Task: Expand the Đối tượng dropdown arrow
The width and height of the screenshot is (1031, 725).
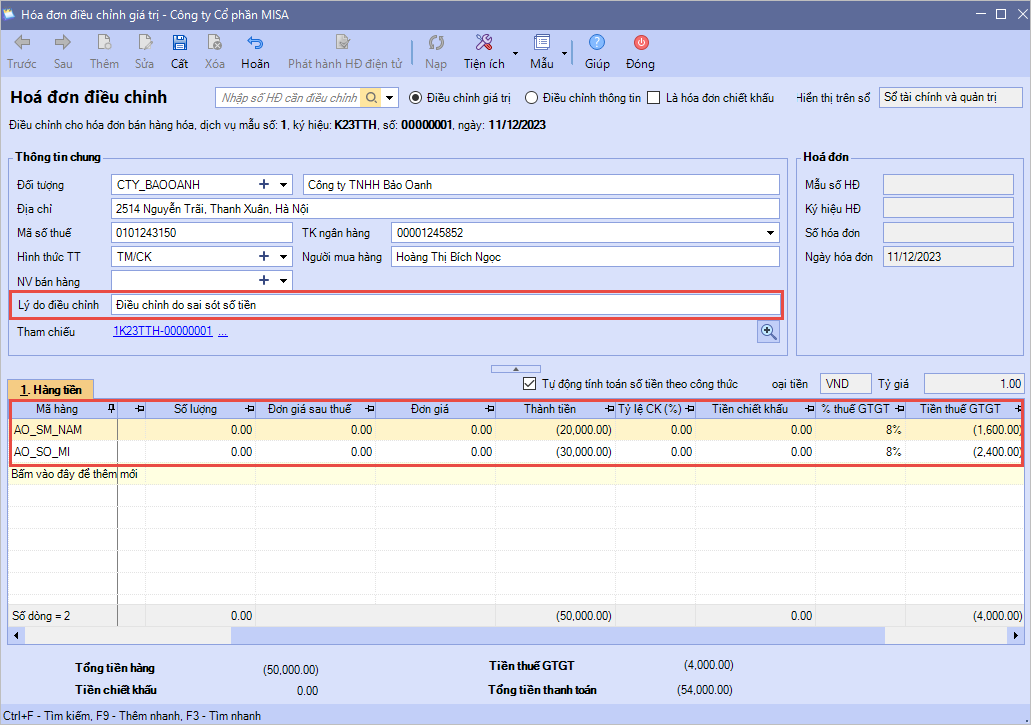Action: point(284,185)
